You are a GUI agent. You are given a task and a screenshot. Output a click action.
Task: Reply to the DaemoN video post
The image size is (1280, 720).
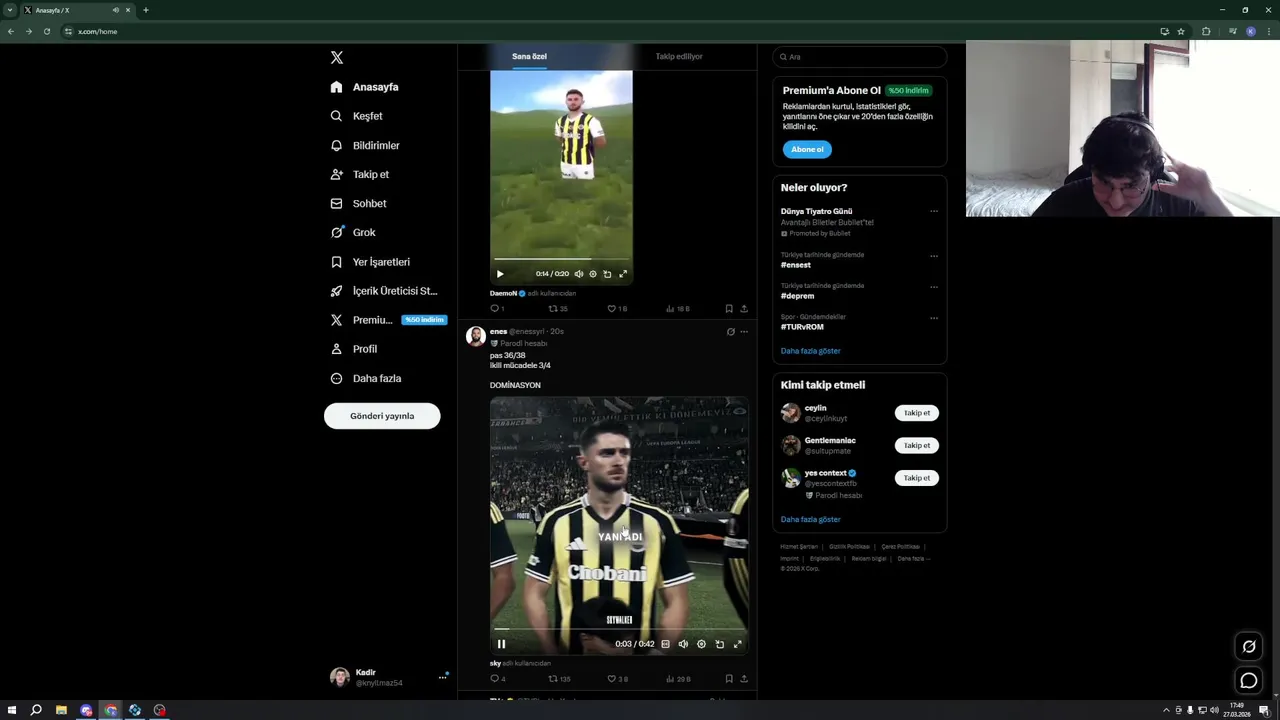point(497,309)
